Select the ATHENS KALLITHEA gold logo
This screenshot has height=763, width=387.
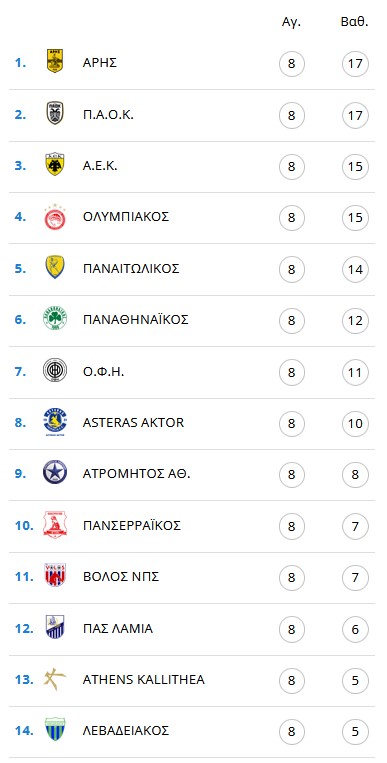55,679
